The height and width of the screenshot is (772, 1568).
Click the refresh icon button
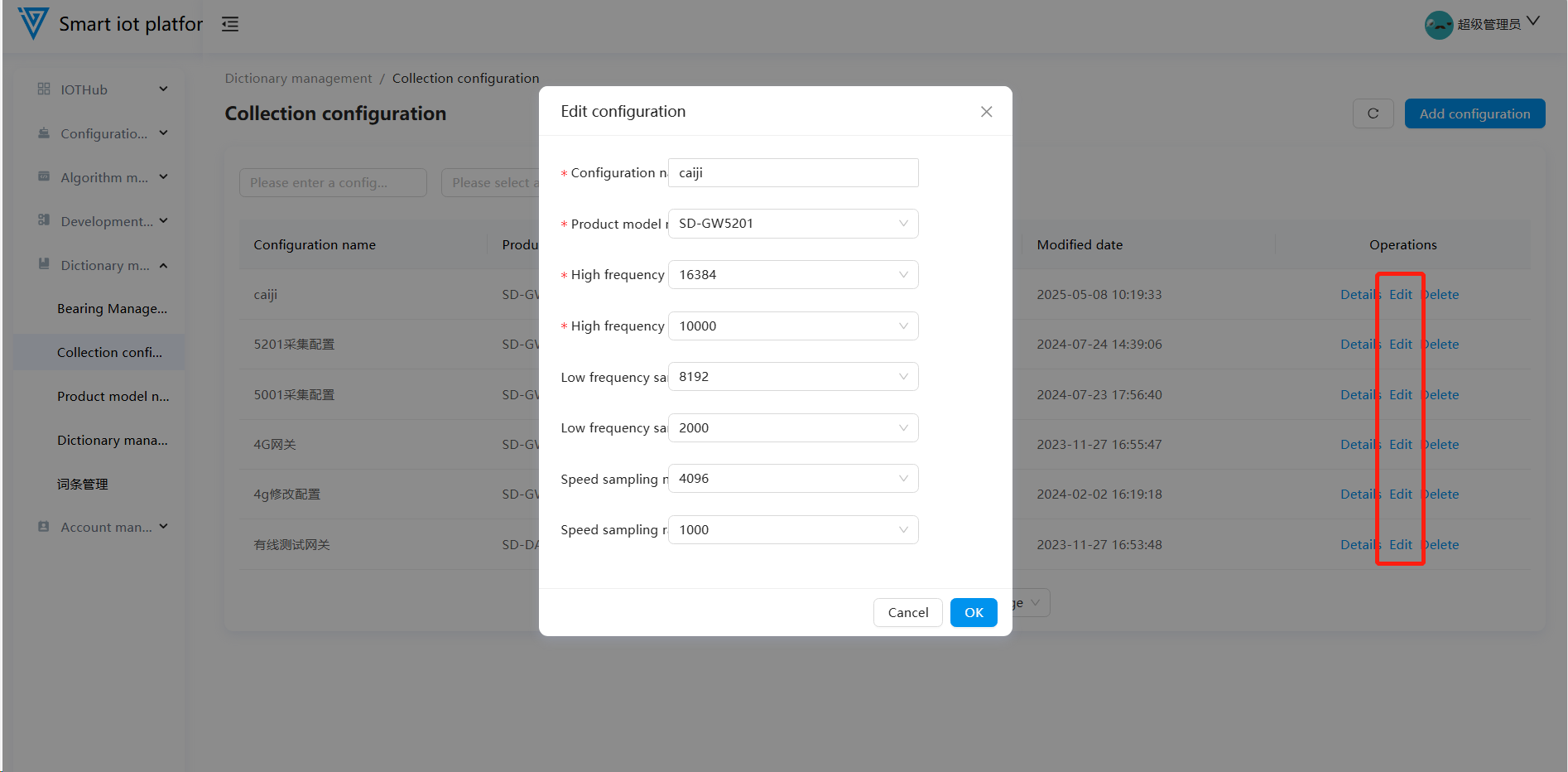(x=1373, y=113)
